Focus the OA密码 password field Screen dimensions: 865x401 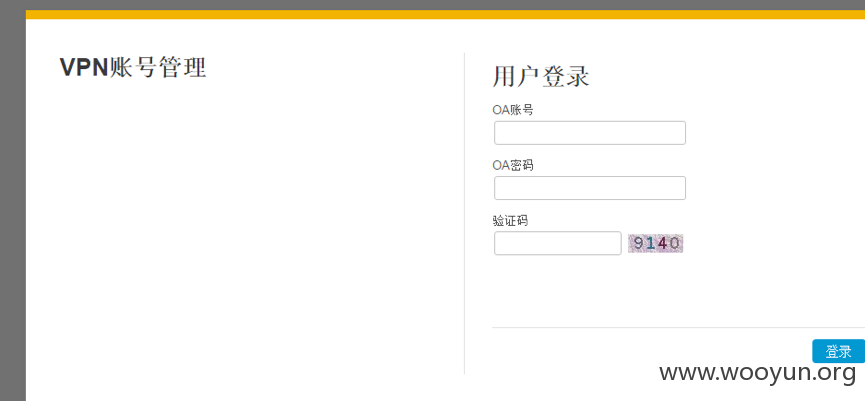click(590, 188)
